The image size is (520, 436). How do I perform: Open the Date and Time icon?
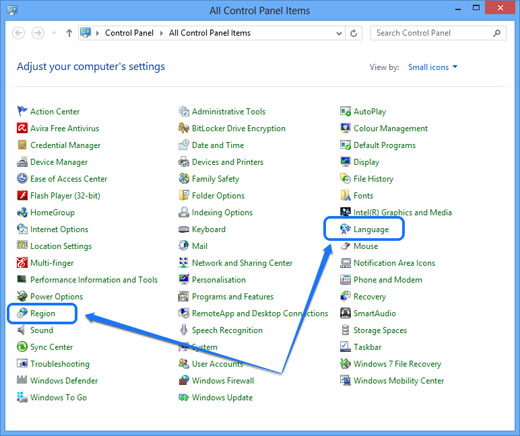click(x=184, y=145)
